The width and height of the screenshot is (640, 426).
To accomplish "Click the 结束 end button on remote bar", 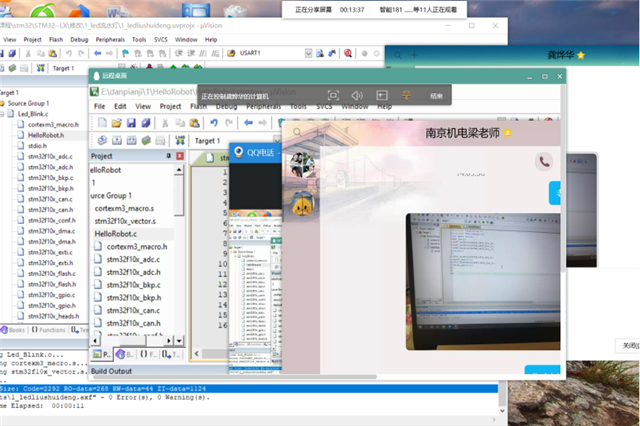I will coord(436,95).
